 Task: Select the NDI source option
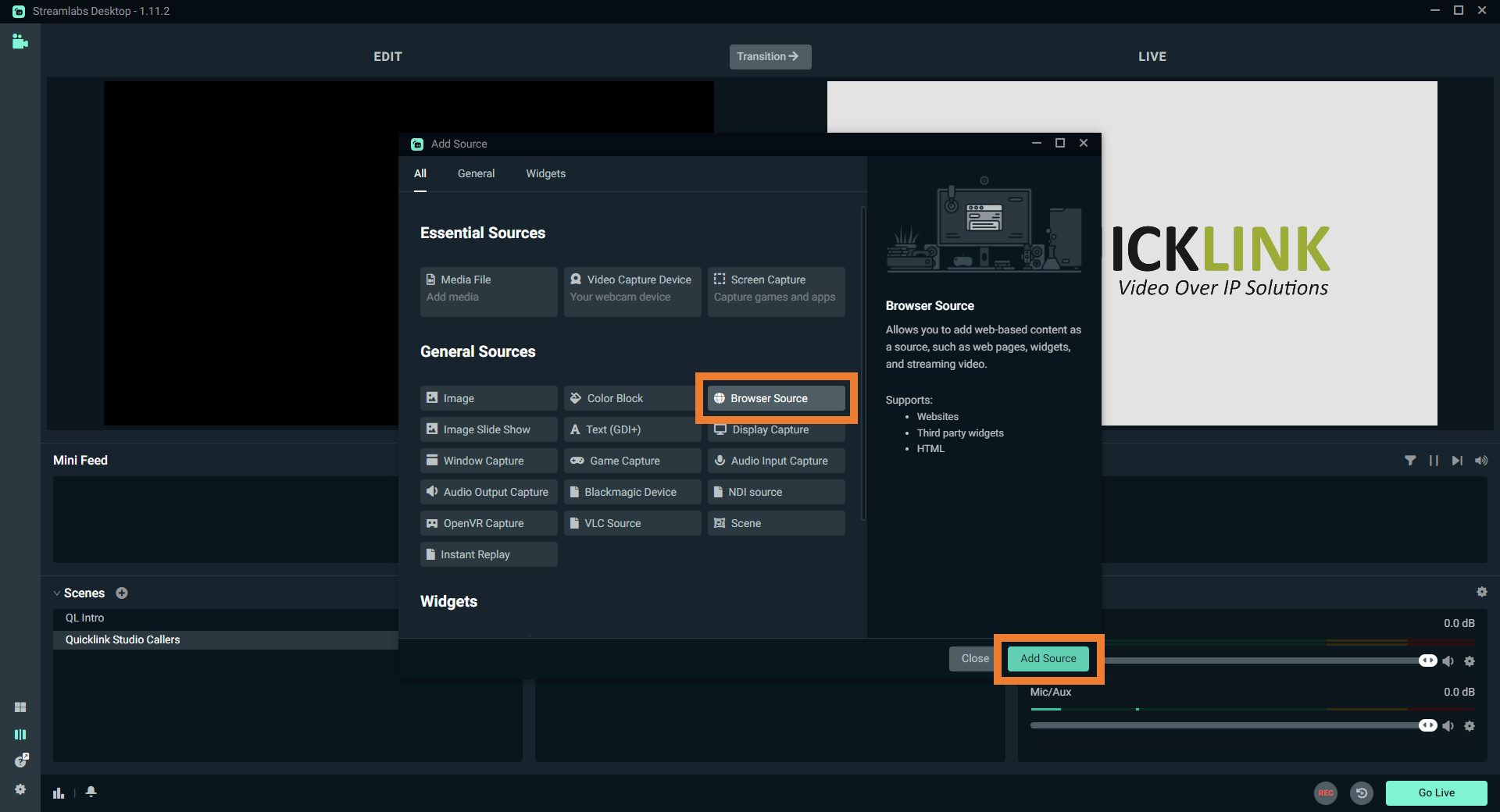(777, 492)
